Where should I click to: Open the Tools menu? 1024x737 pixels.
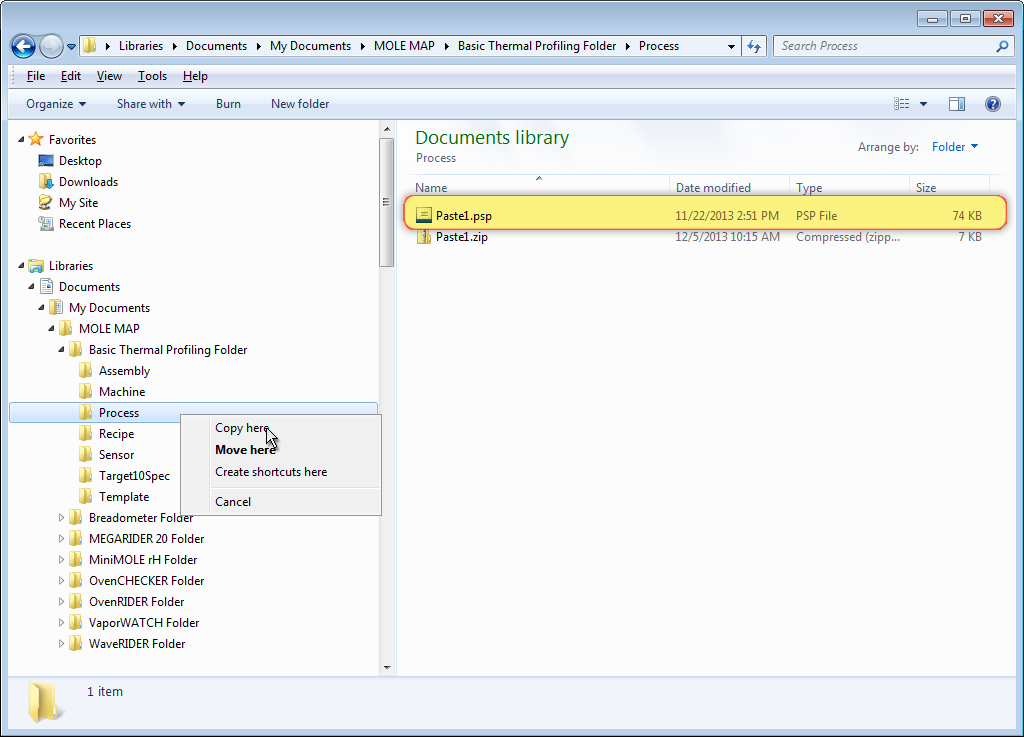pos(152,76)
